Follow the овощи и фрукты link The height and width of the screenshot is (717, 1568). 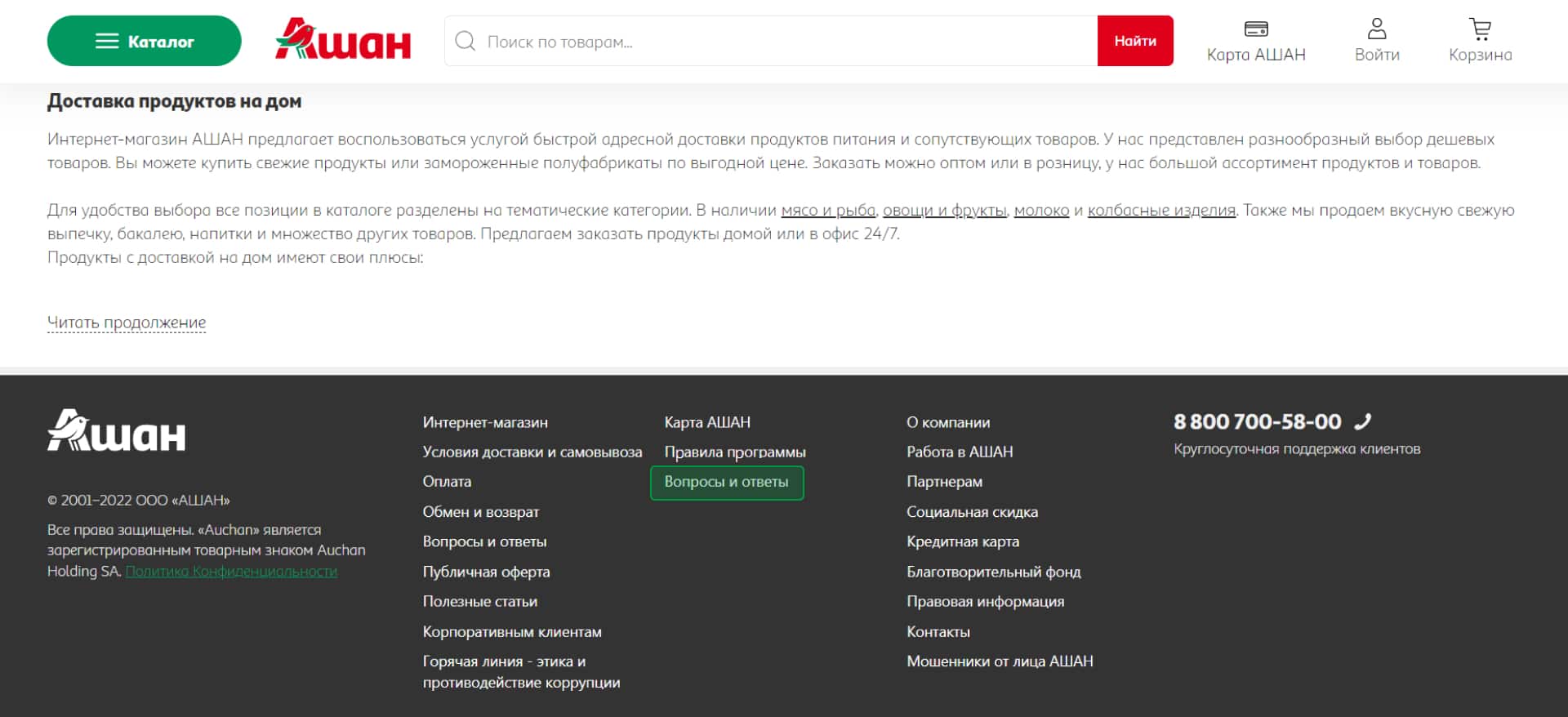pos(944,211)
